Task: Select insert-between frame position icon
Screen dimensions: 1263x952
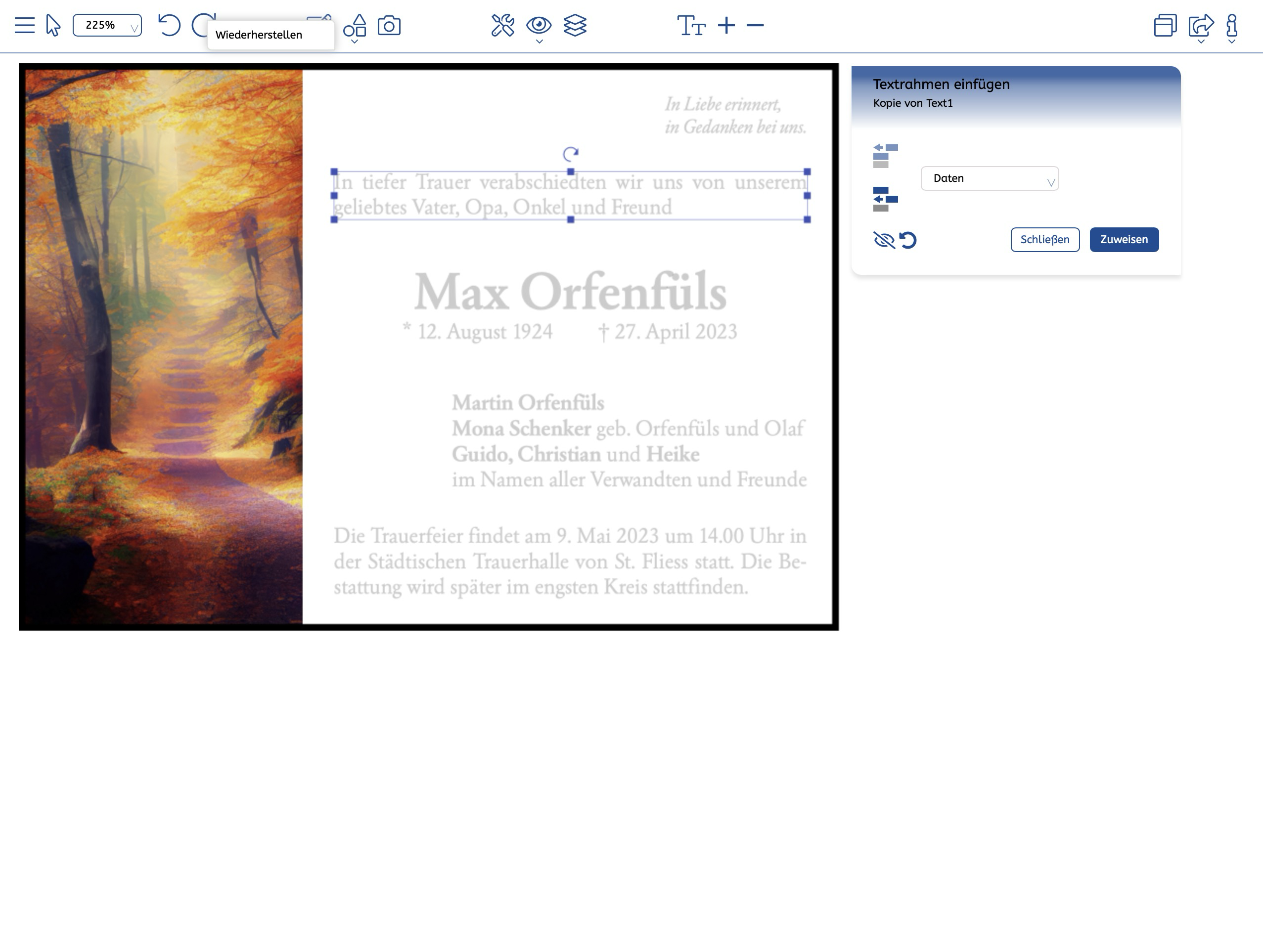Action: pos(885,199)
